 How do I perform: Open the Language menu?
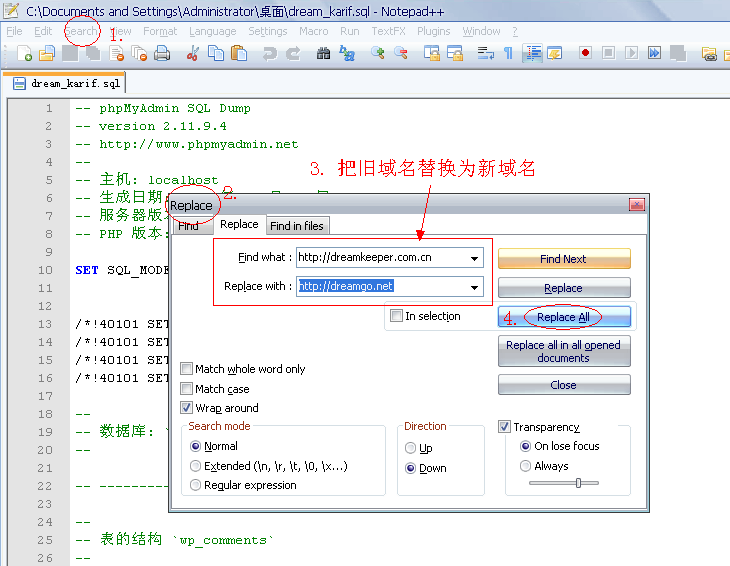212,31
